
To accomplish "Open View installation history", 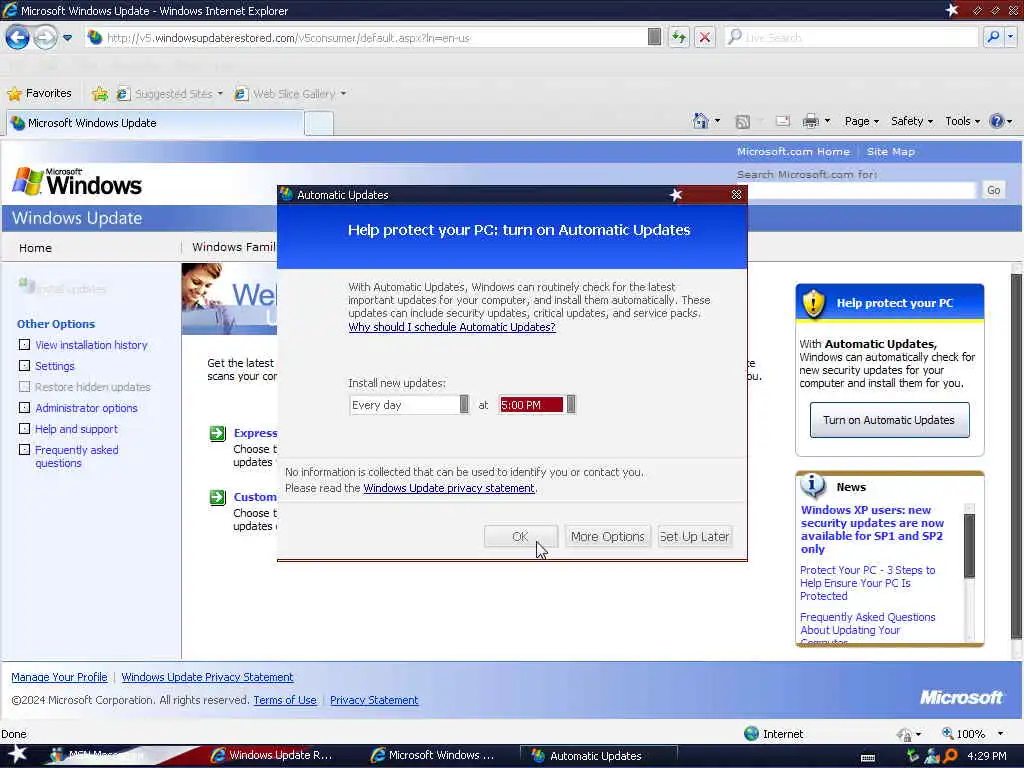I will [91, 345].
